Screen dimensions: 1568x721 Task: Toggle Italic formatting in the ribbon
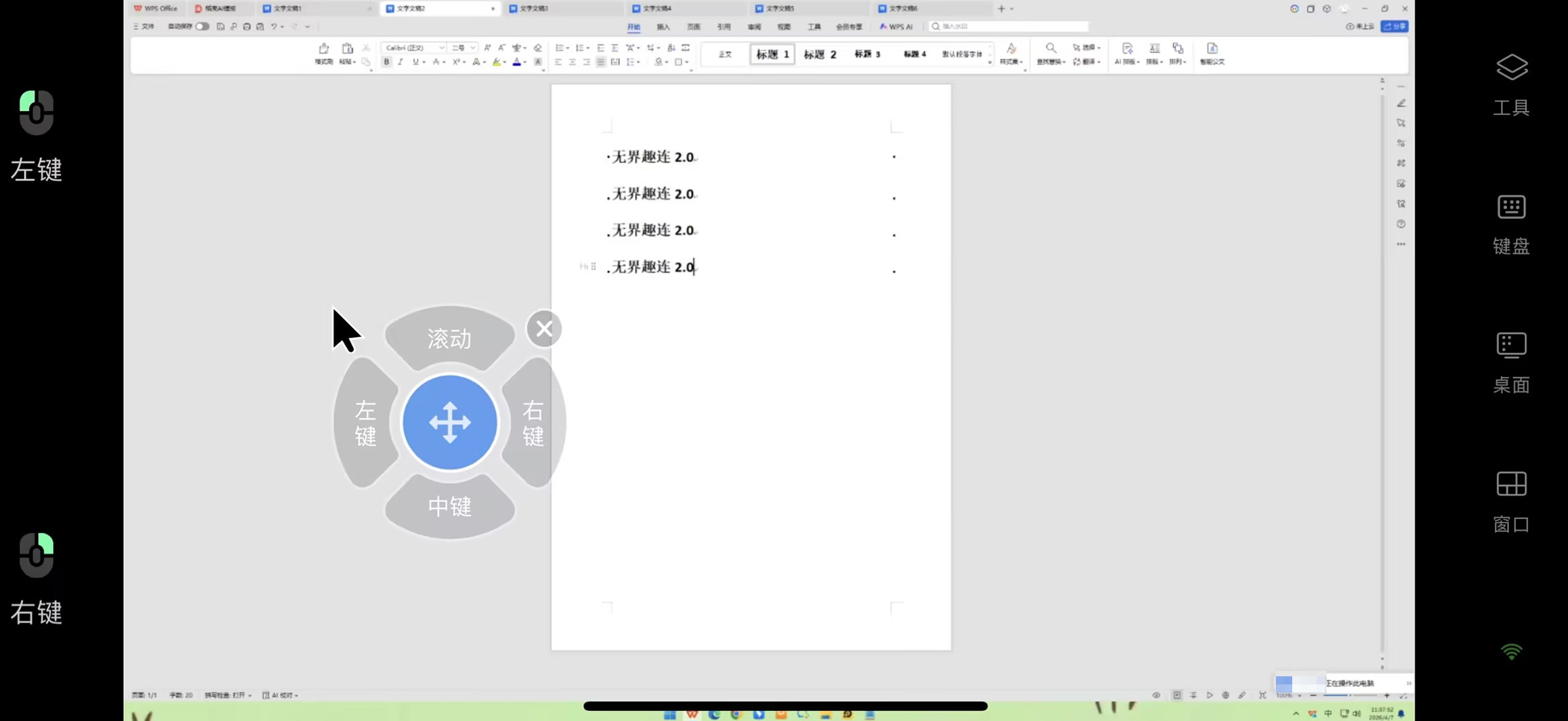[400, 62]
